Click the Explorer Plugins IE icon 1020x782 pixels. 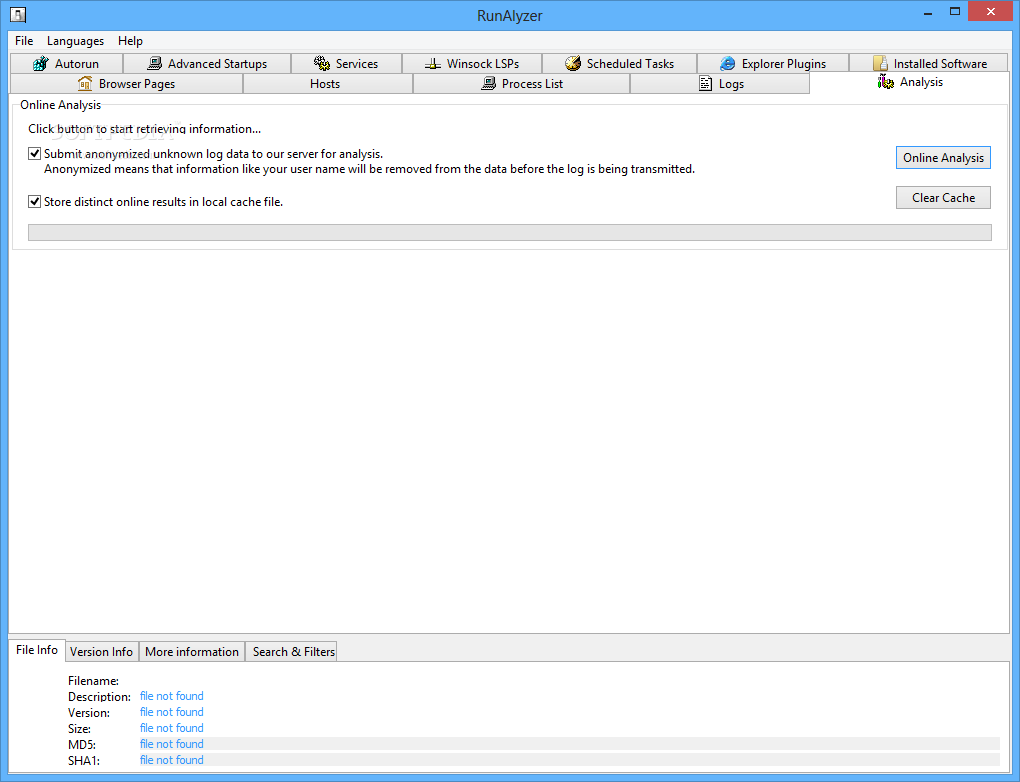point(727,63)
